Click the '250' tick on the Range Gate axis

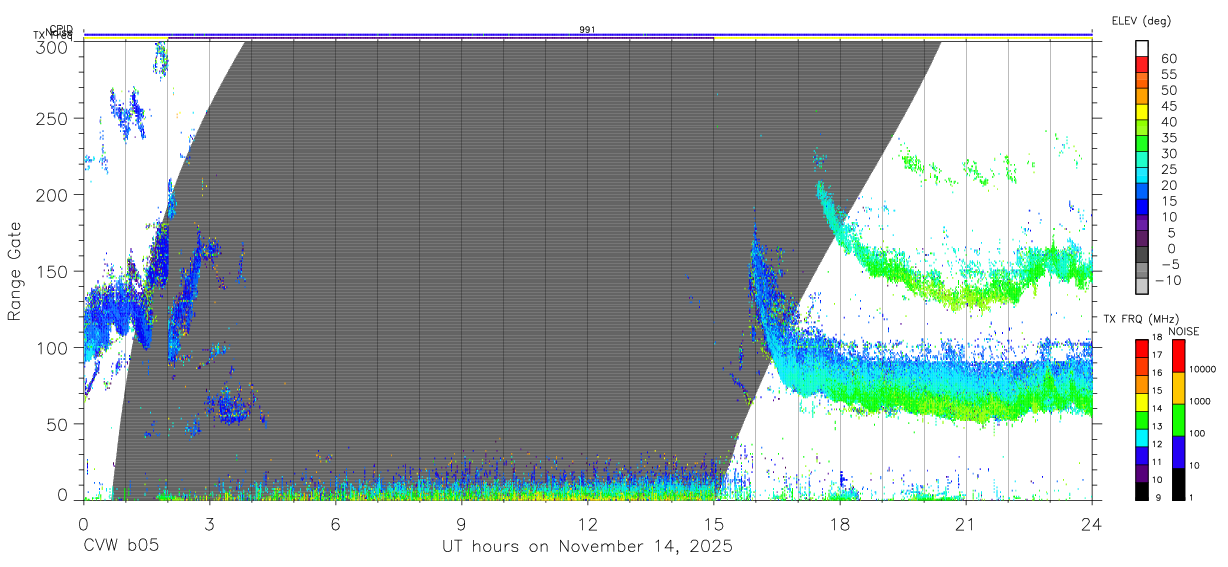coord(53,118)
